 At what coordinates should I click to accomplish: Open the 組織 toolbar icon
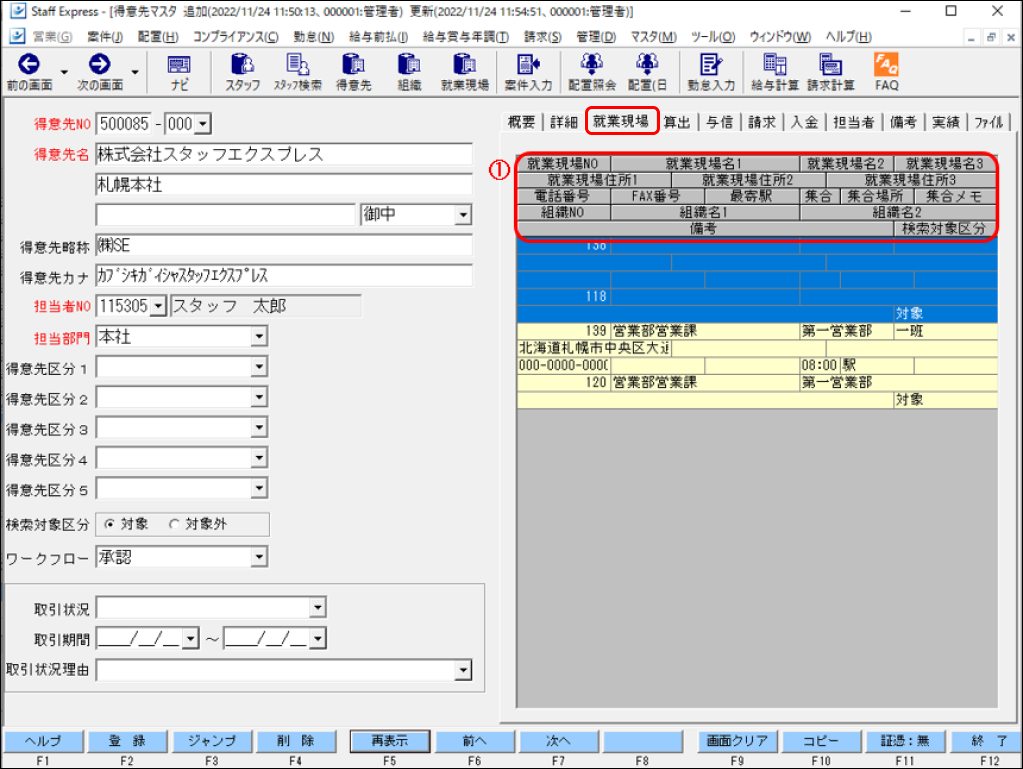[409, 72]
